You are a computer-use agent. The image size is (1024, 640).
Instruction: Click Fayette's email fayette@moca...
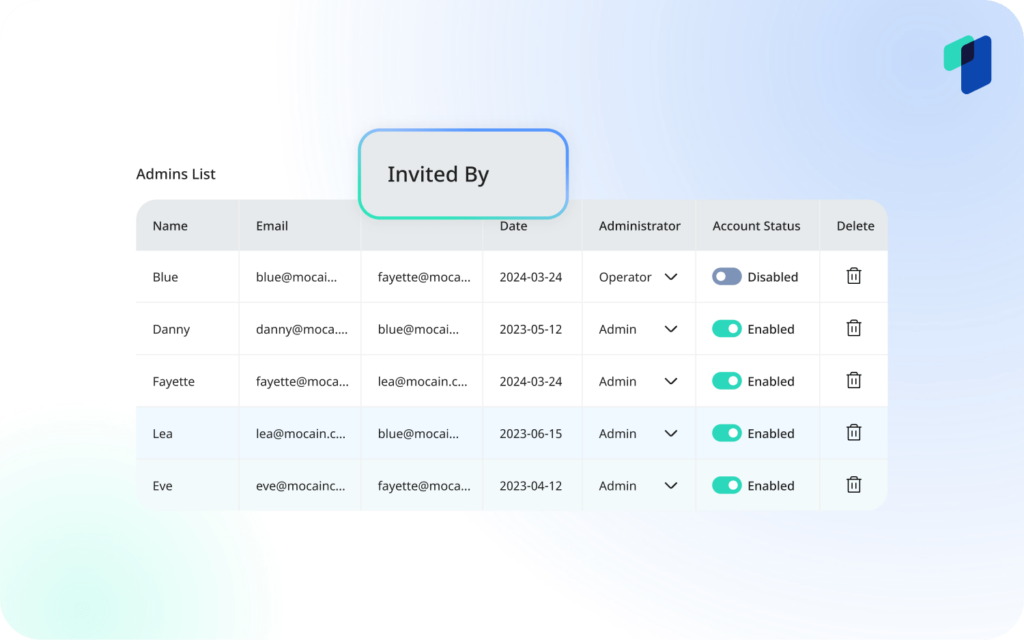[302, 381]
